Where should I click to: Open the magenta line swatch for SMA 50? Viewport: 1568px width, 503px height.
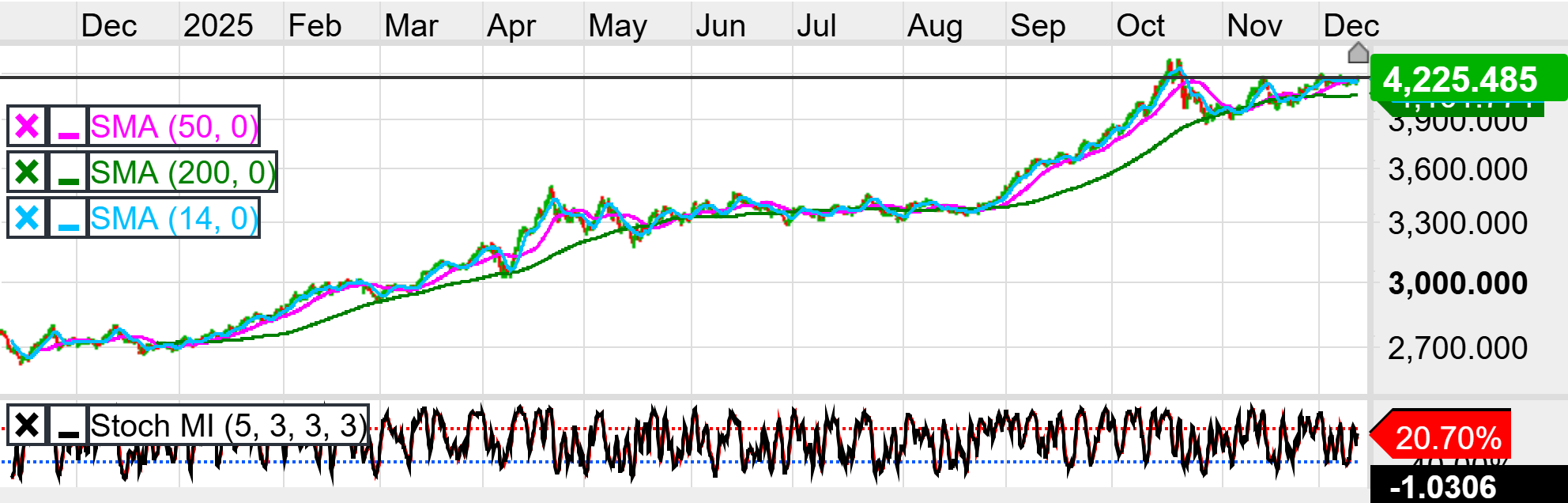[69, 127]
